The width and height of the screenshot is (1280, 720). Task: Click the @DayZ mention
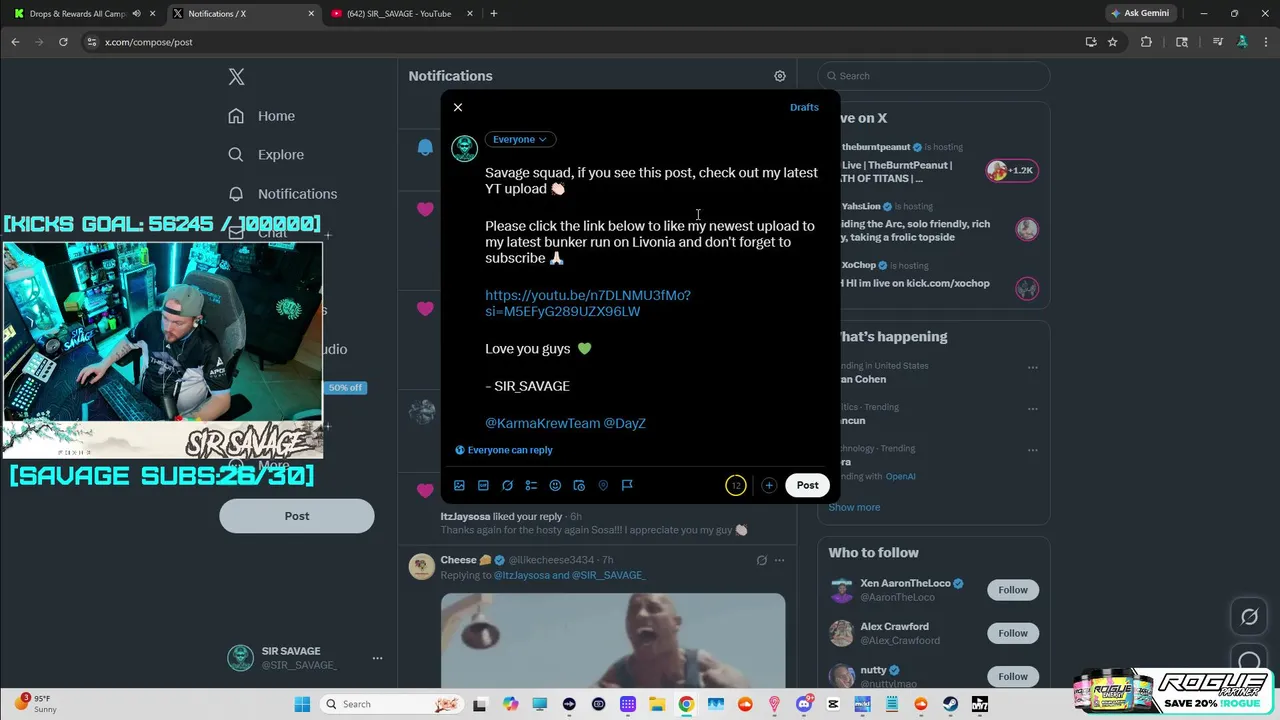tap(625, 423)
